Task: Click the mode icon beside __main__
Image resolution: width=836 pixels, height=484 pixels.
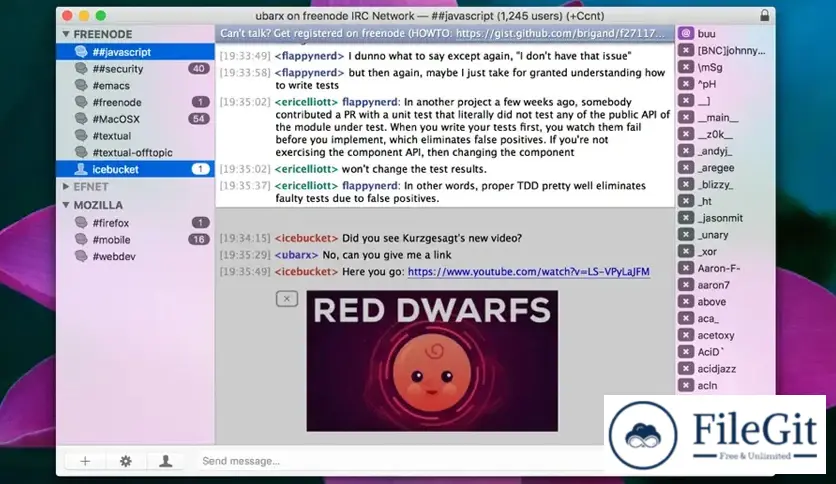Action: 686,117
